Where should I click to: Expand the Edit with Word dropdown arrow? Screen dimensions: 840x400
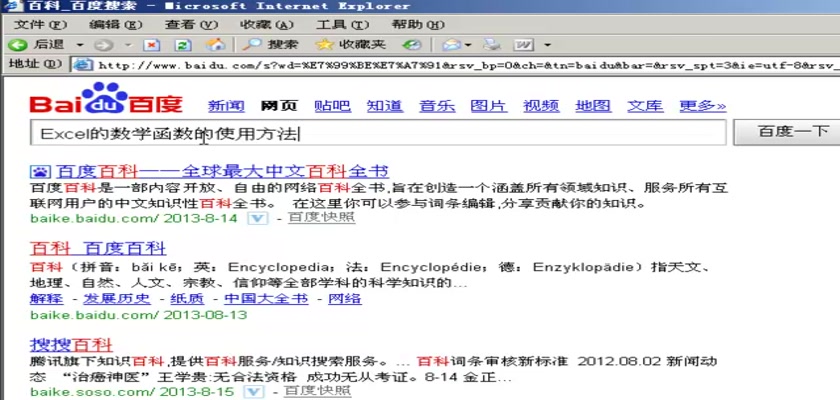[547, 45]
